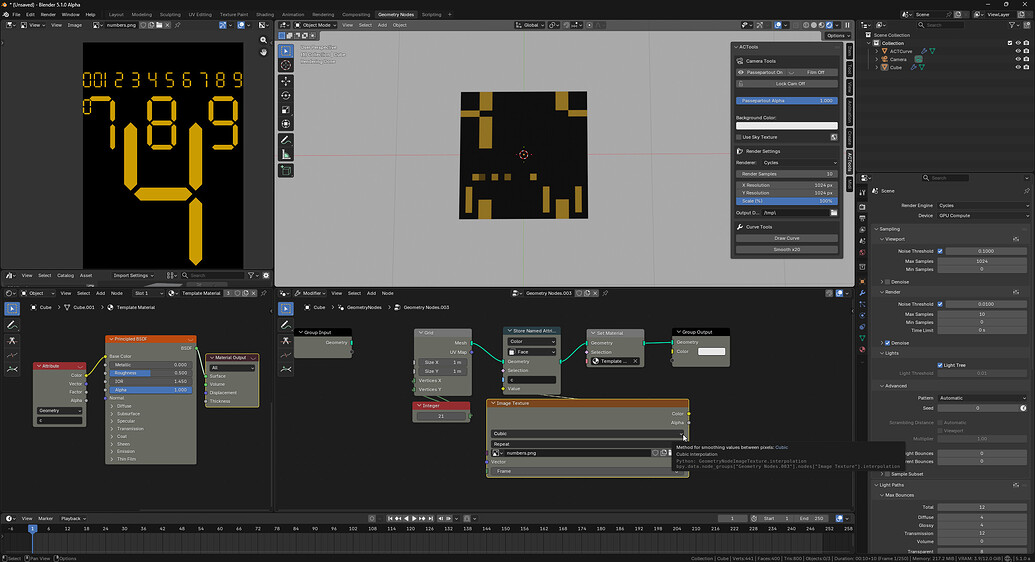Open the Render properties tab icon
Image resolution: width=1035 pixels, height=562 pixels.
click(x=862, y=207)
